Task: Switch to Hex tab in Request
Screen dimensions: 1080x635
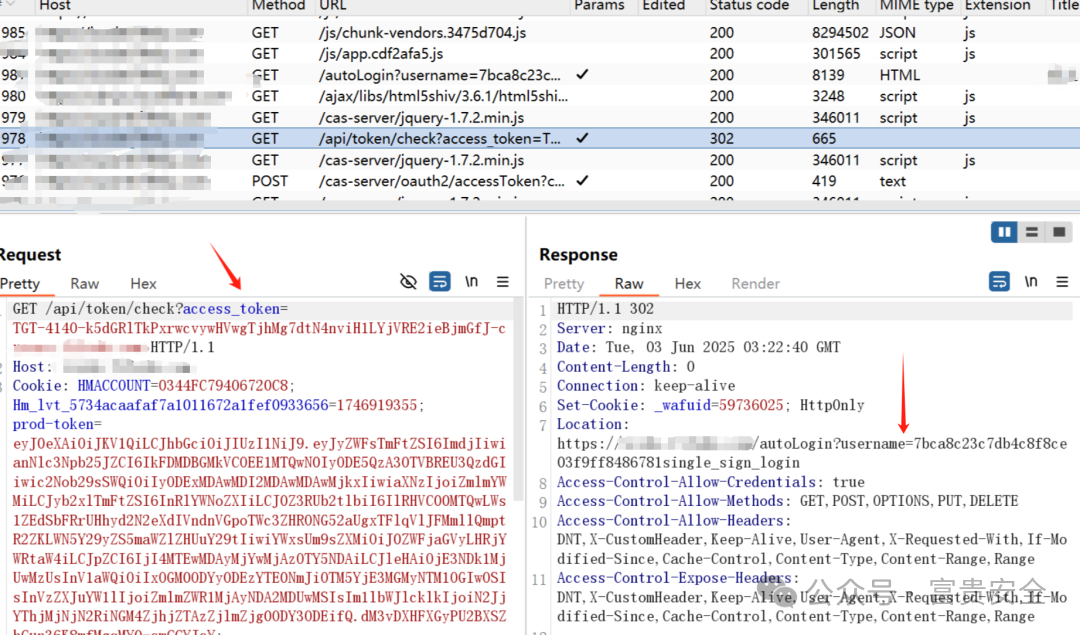Action: click(143, 284)
